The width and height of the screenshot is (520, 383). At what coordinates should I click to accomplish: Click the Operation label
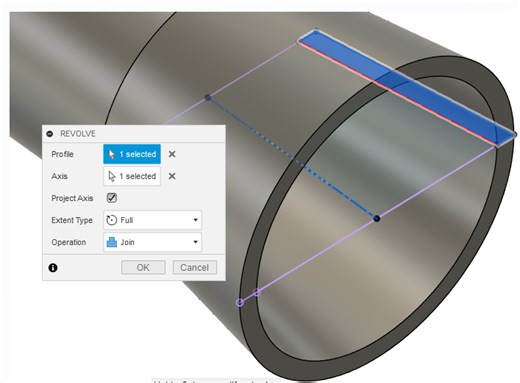click(x=69, y=242)
